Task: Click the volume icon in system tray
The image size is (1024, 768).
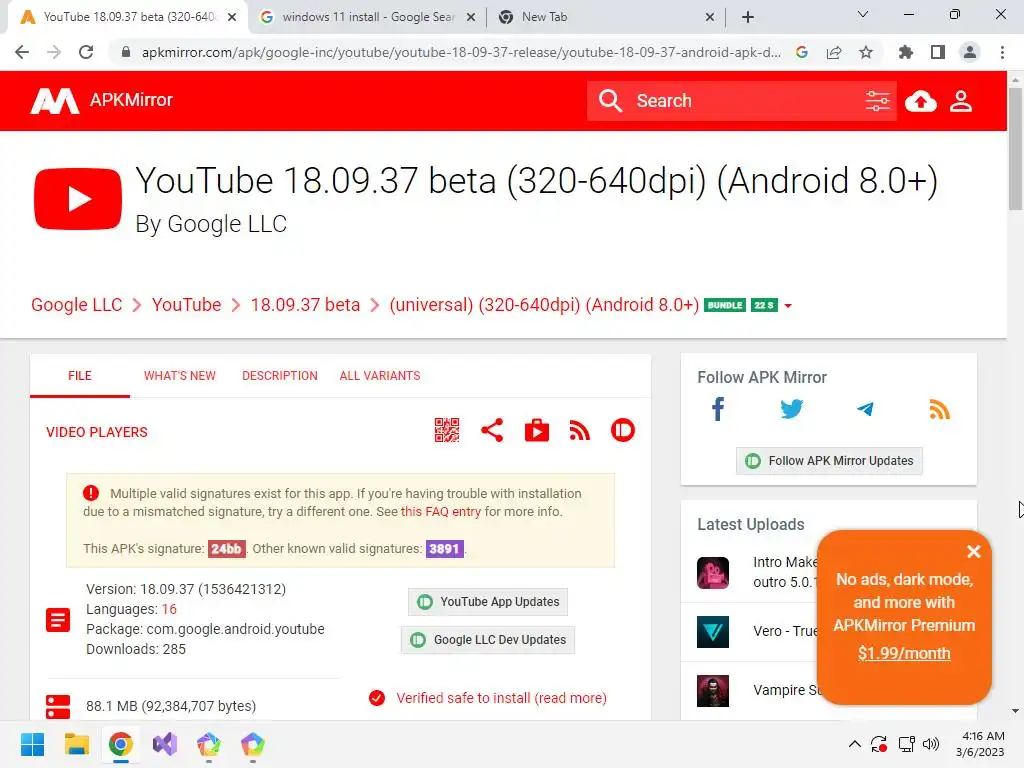Action: pos(931,744)
